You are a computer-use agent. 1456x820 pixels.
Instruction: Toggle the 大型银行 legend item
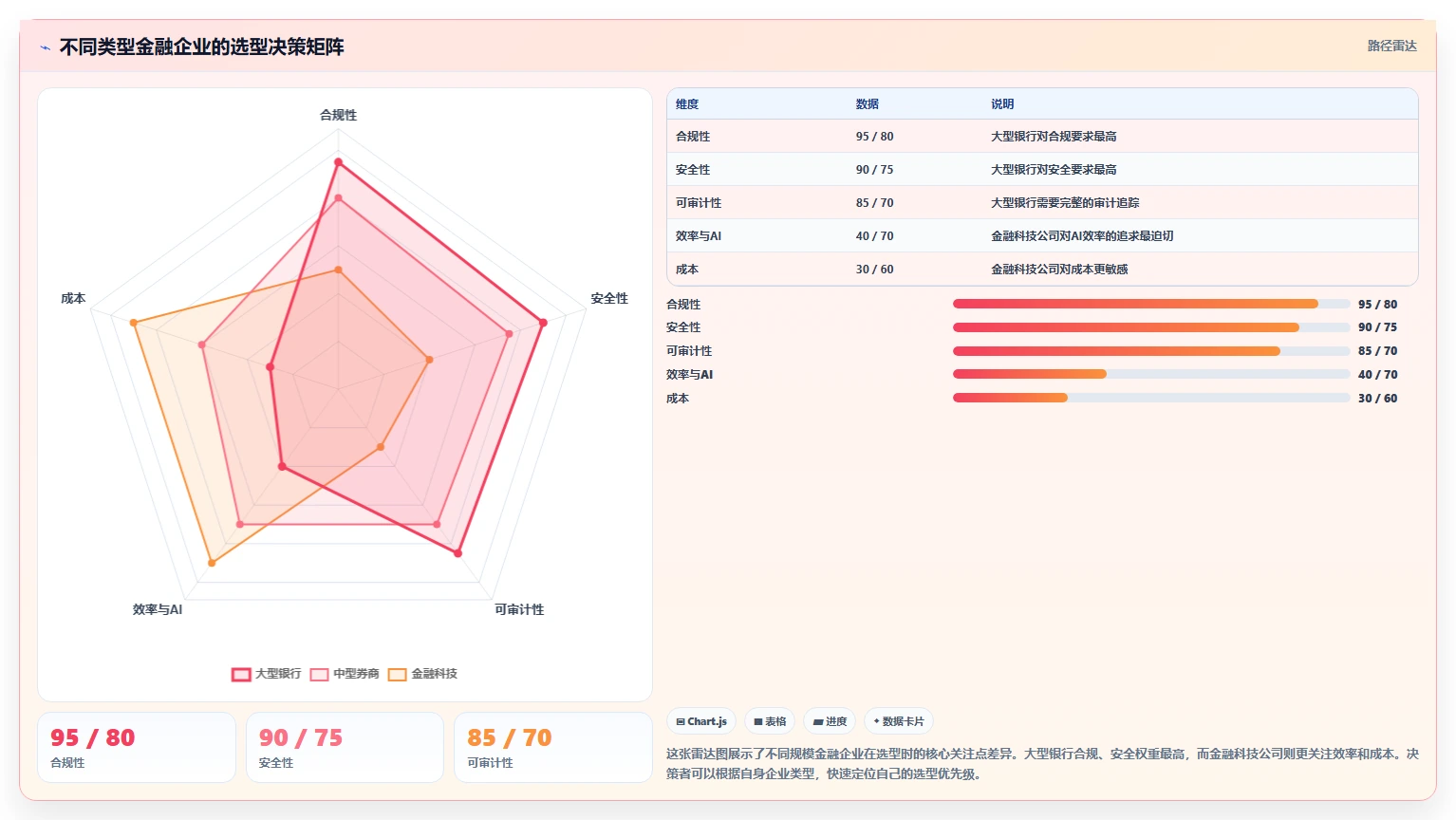tap(266, 674)
